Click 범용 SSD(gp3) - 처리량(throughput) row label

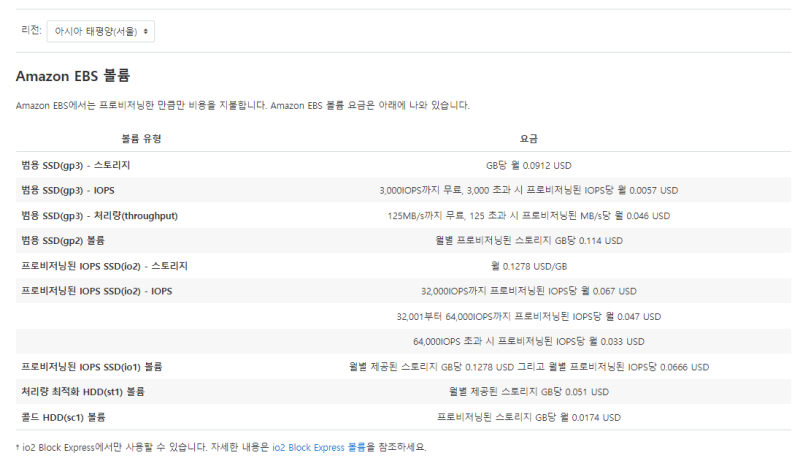99,216
